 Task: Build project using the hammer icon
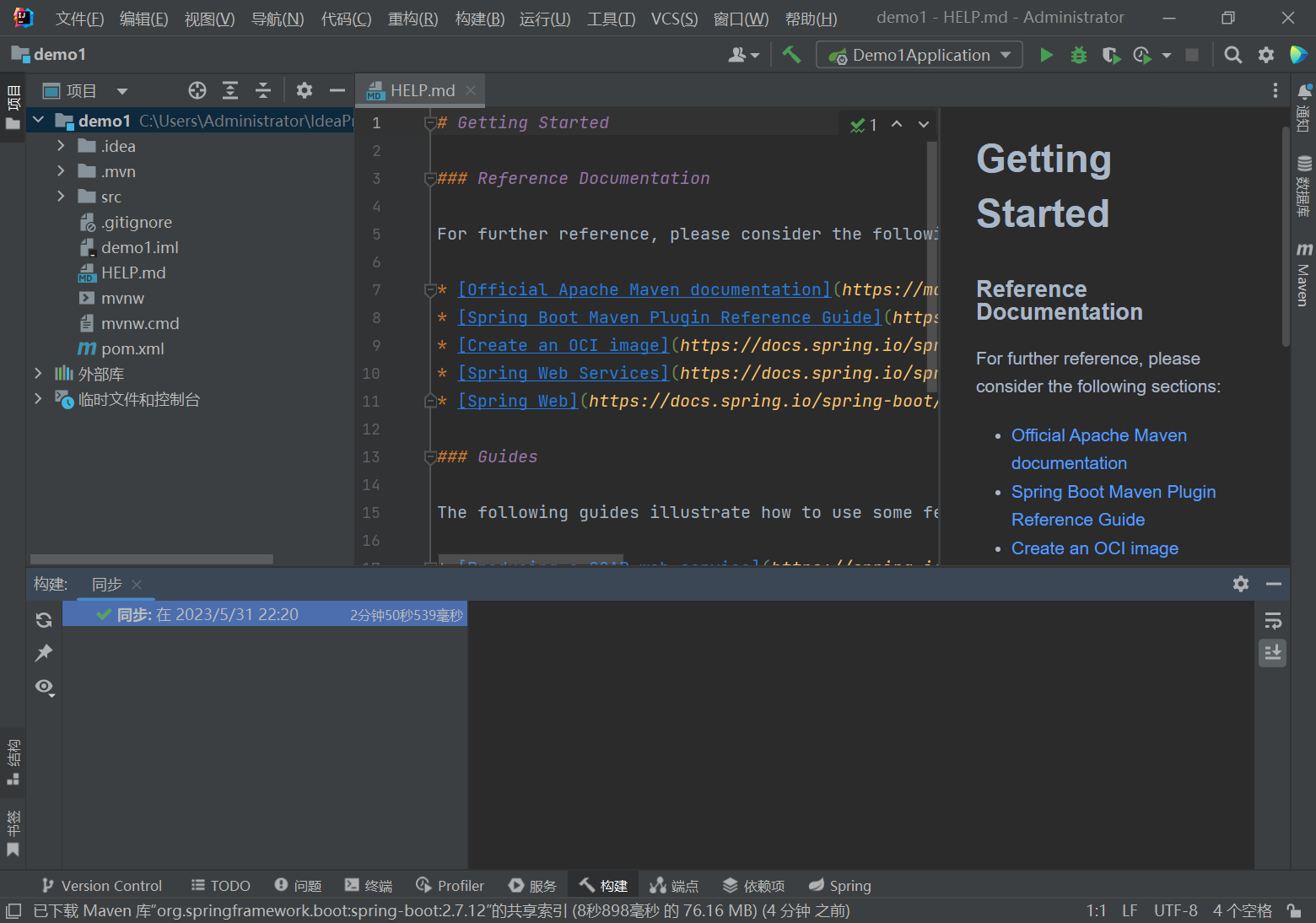[x=791, y=55]
